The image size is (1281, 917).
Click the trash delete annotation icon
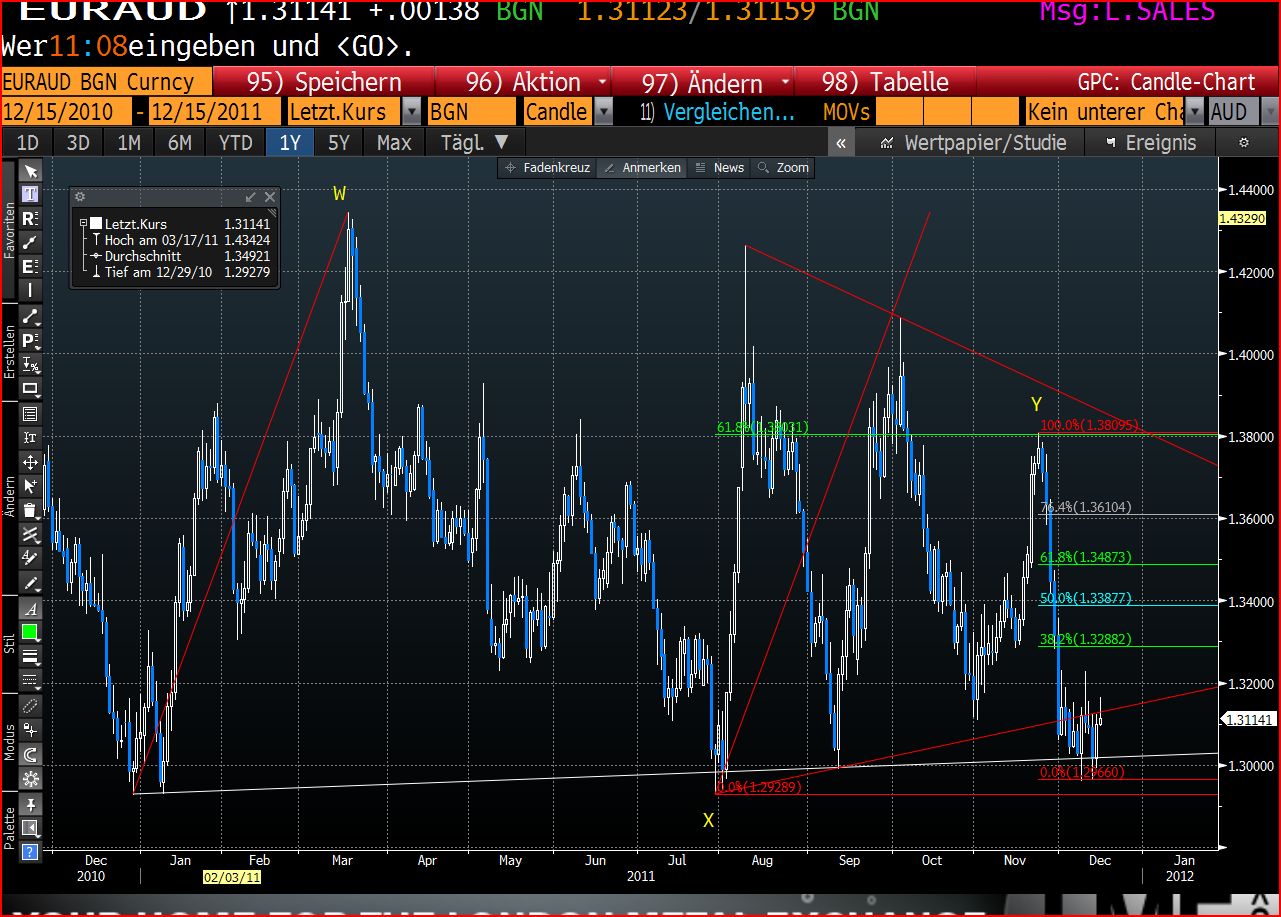click(x=30, y=510)
